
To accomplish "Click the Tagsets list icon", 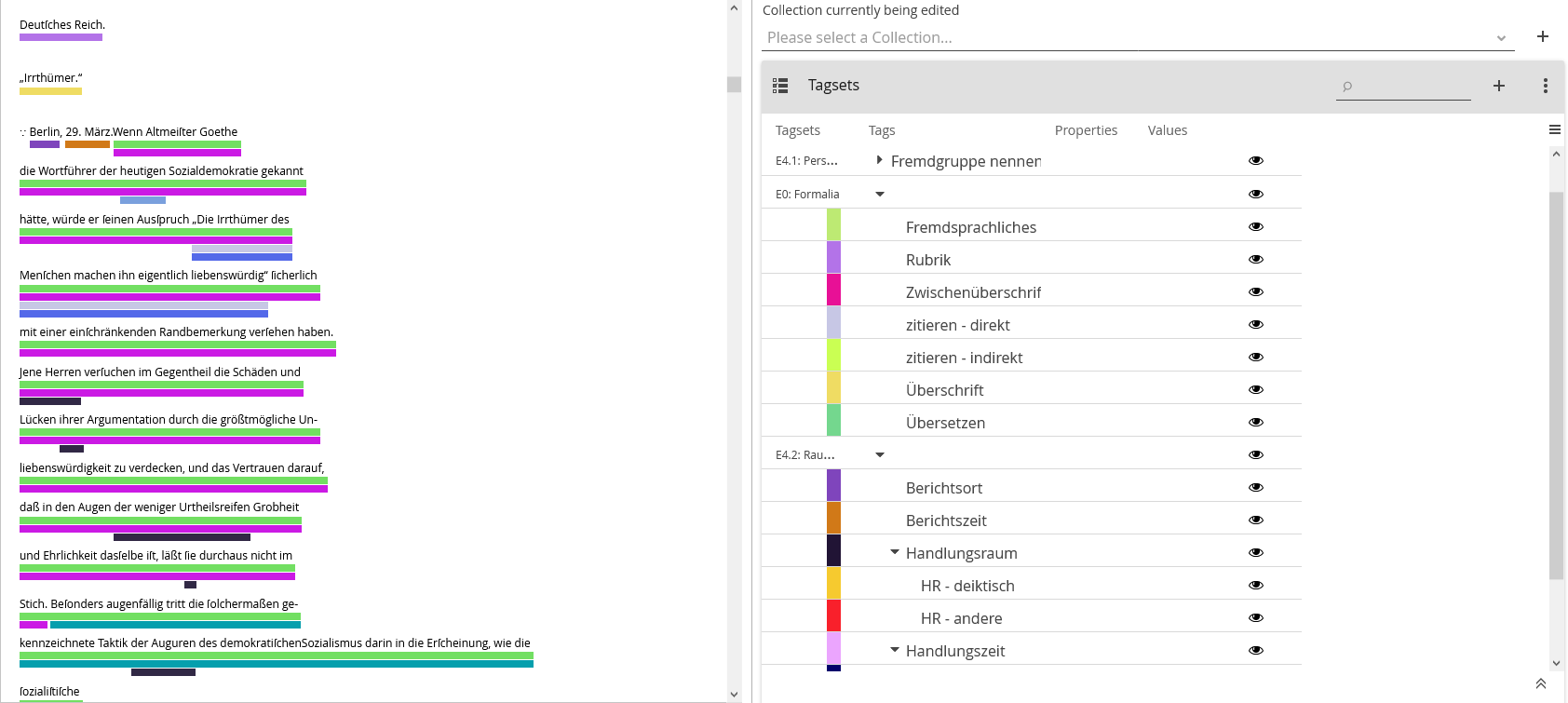I will click(x=780, y=86).
